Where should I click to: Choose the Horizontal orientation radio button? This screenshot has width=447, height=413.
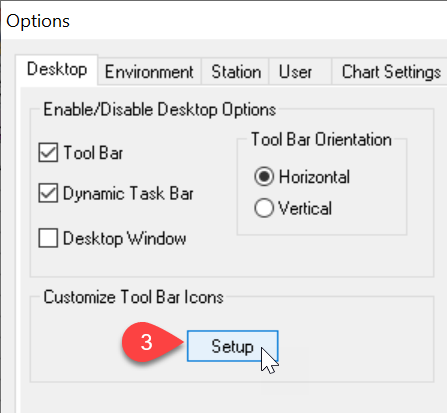click(264, 176)
